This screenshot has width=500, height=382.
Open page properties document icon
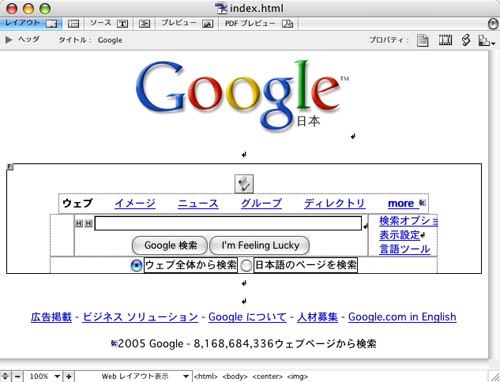coord(423,40)
